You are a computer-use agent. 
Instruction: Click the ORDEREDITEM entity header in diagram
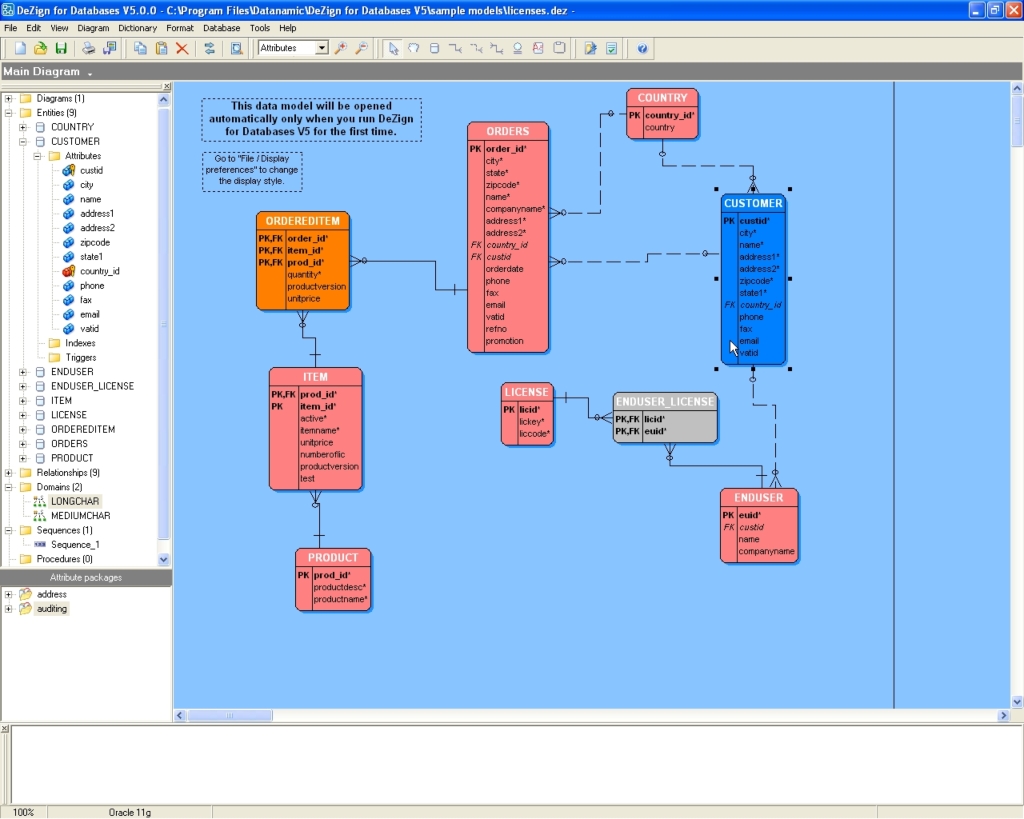point(302,221)
